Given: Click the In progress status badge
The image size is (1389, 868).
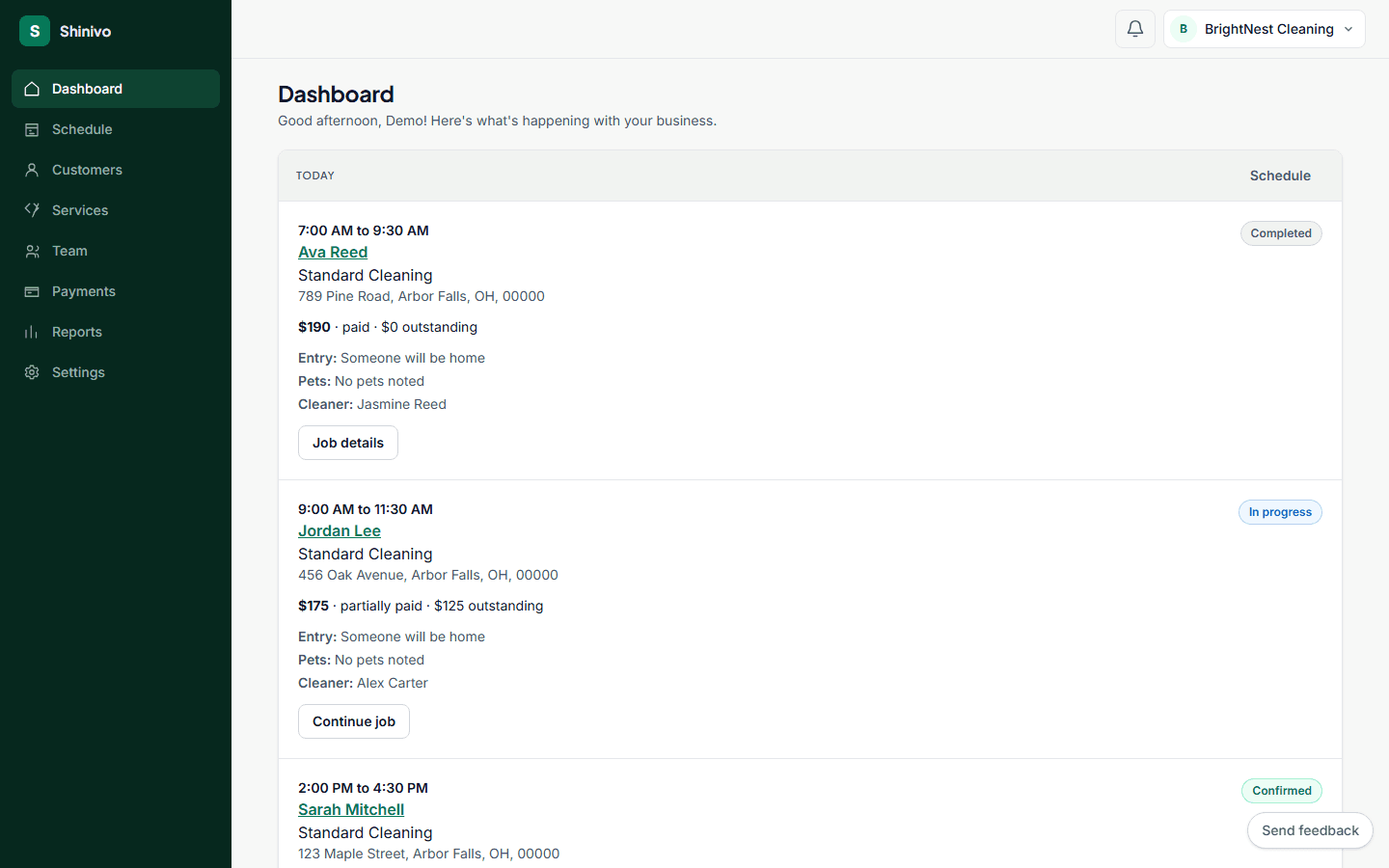Looking at the screenshot, I should tap(1280, 512).
